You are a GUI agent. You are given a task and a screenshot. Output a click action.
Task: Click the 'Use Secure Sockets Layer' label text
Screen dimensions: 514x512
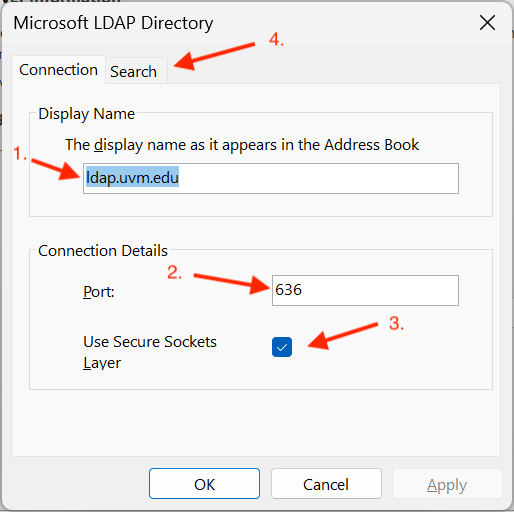(x=150, y=352)
